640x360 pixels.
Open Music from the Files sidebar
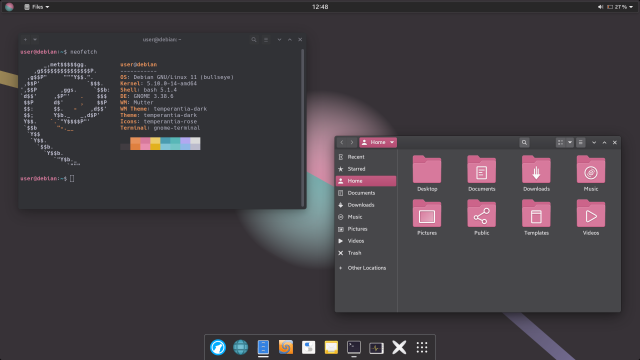[x=366, y=217]
